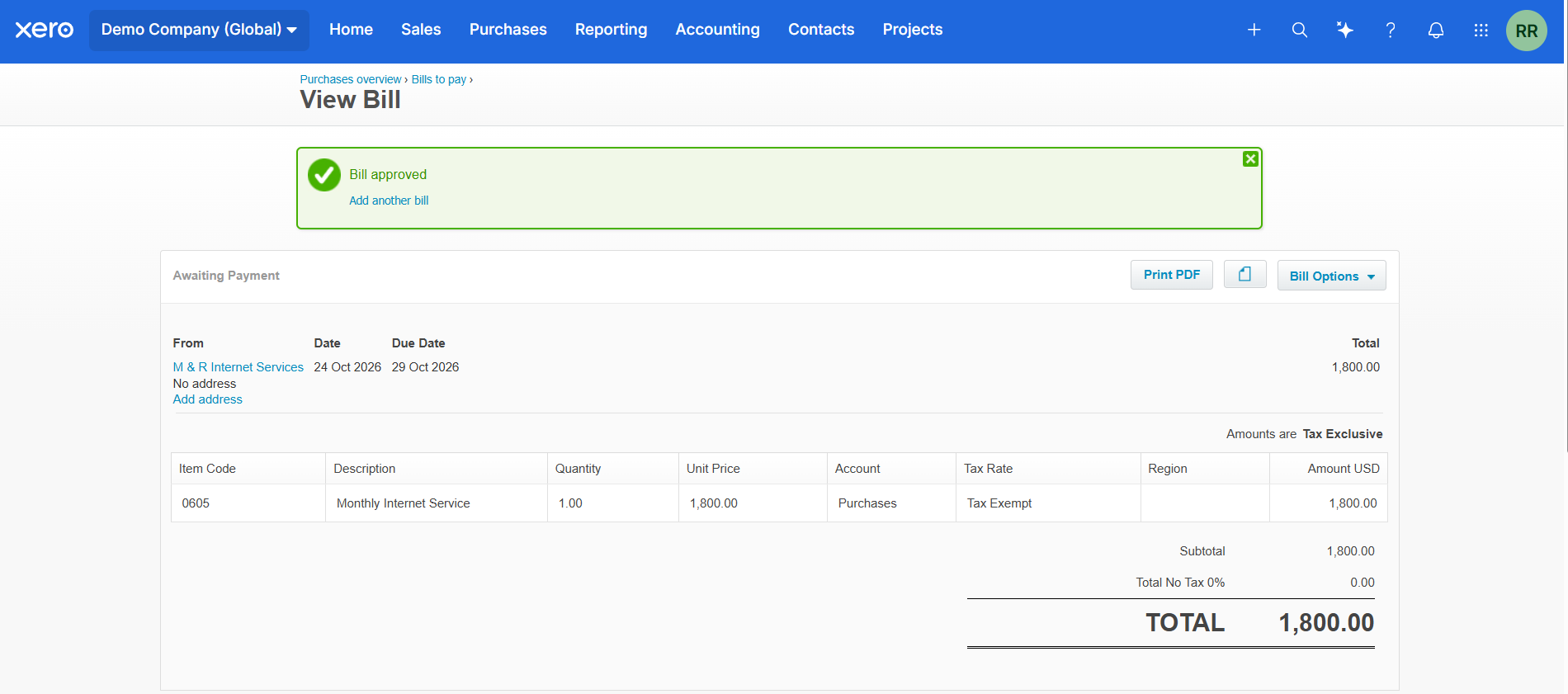Screen dimensions: 1568x694
Task: Open the Accounting menu
Action: [717, 30]
